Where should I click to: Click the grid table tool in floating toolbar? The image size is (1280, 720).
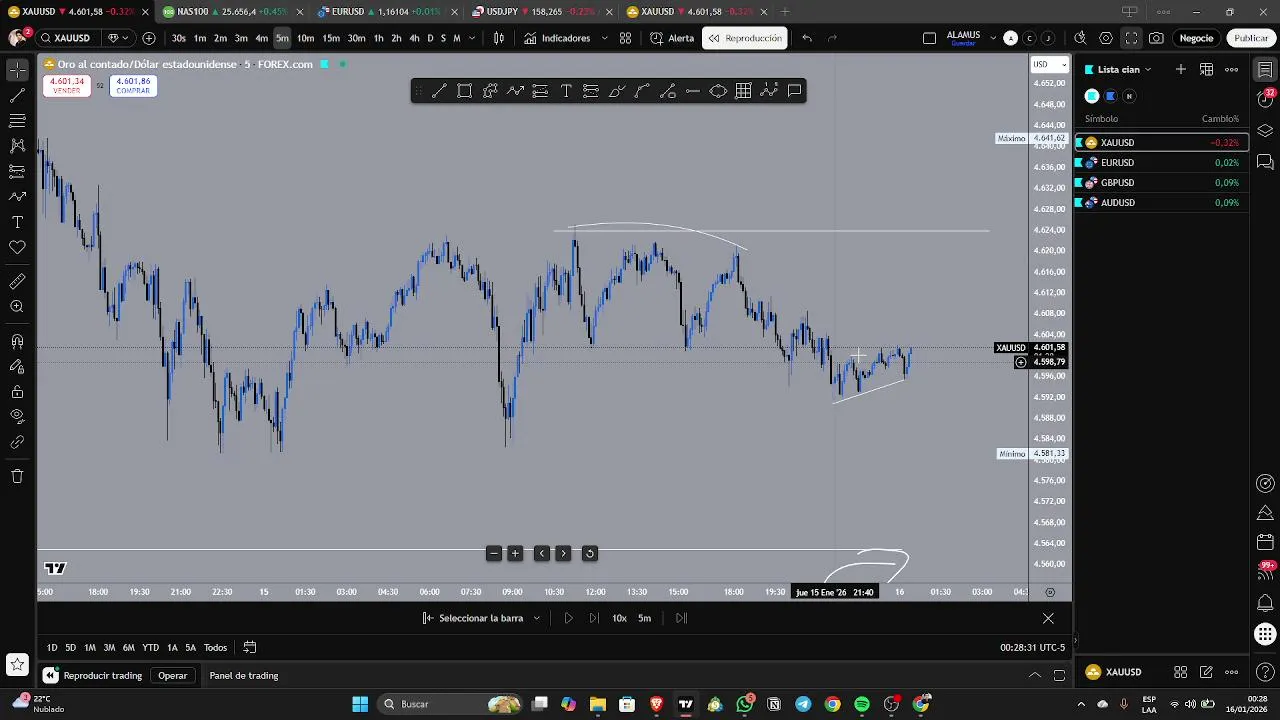[x=743, y=91]
